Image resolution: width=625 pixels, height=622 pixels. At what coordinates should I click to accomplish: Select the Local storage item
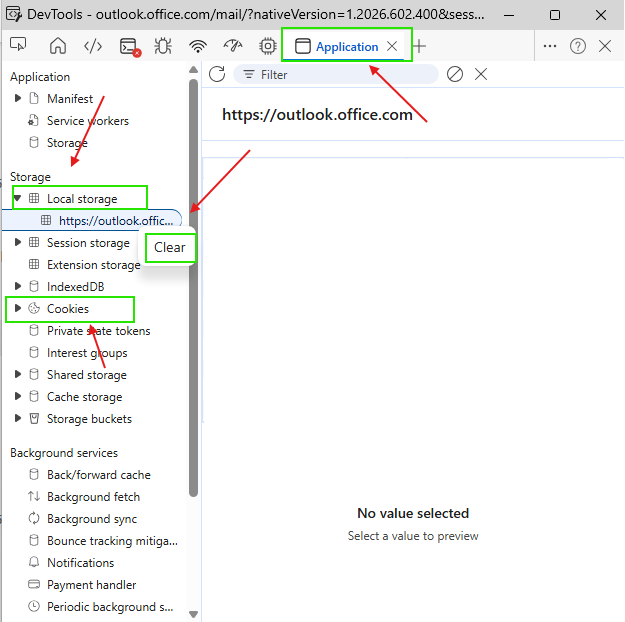click(x=82, y=199)
